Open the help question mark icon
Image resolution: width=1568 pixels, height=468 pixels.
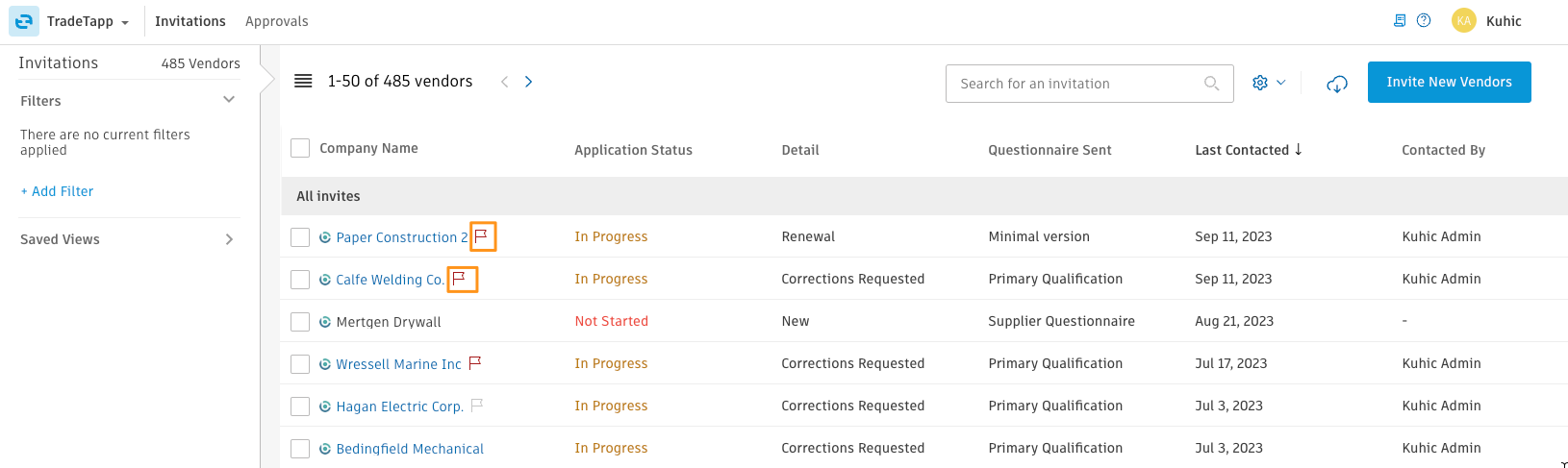(1425, 20)
